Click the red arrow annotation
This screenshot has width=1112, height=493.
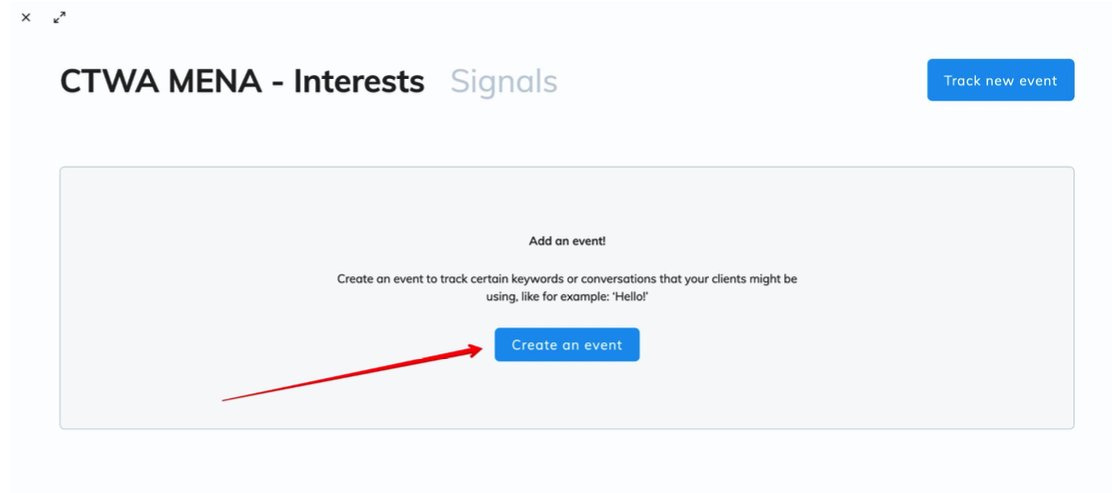tap(352, 373)
